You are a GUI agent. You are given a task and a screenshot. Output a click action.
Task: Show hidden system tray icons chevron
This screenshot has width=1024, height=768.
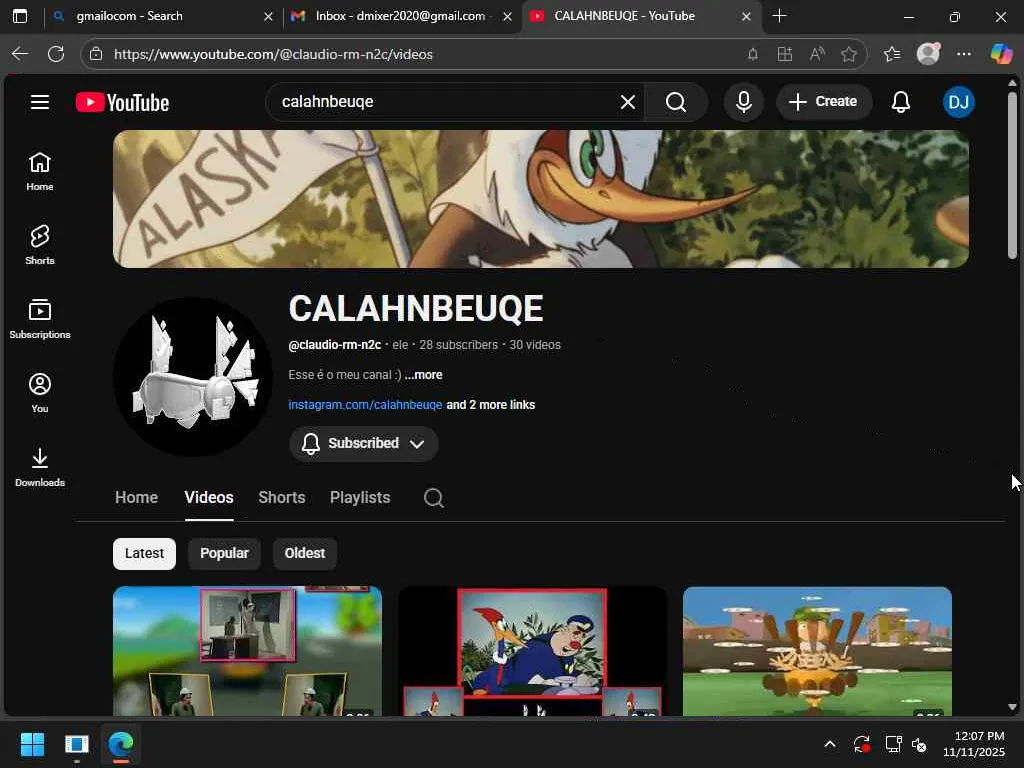point(830,744)
